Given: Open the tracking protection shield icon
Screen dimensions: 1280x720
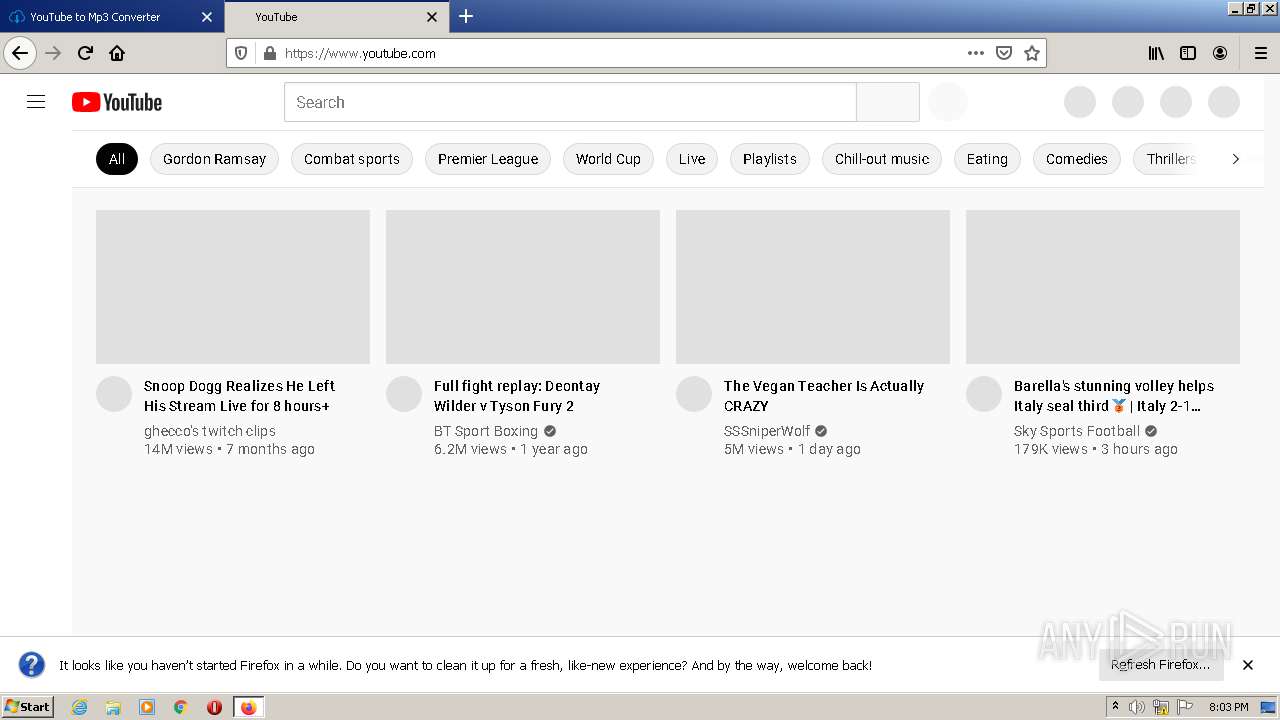Looking at the screenshot, I should point(241,53).
